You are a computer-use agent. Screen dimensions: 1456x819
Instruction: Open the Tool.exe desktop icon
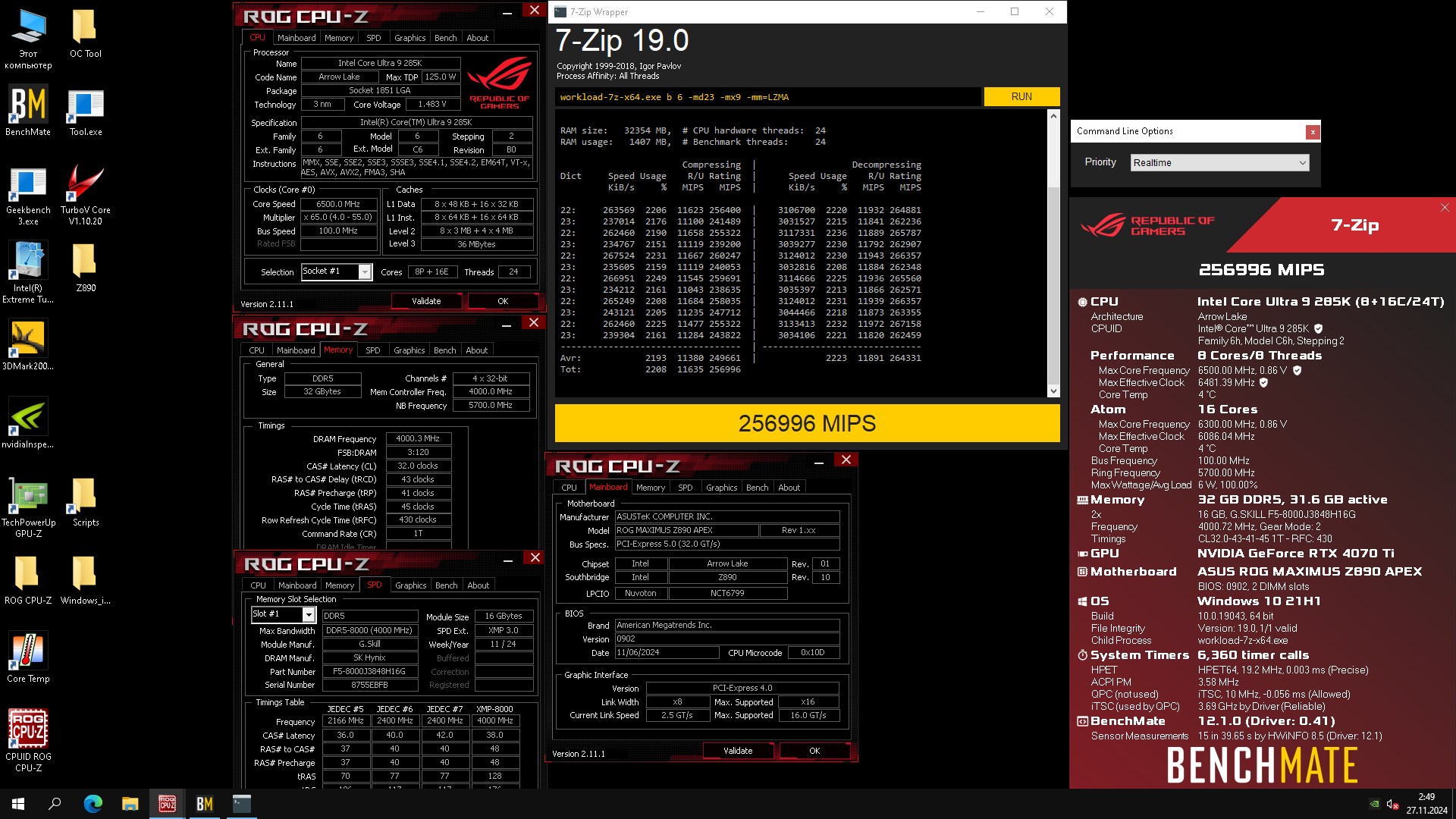coord(85,111)
